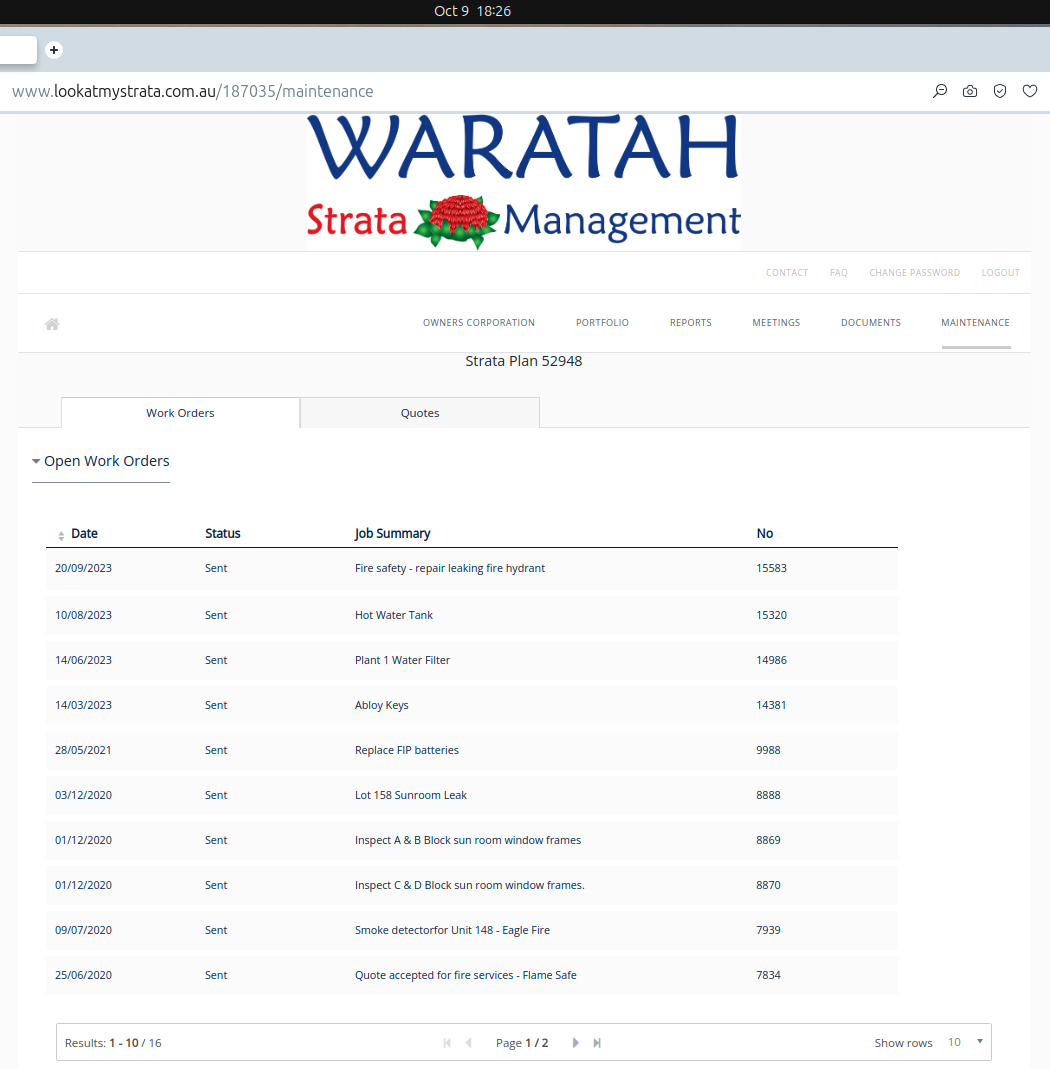The width and height of the screenshot is (1050, 1069).
Task: Select the 'Fire safety - repair leaking fire hydrant' row
Action: coord(472,569)
